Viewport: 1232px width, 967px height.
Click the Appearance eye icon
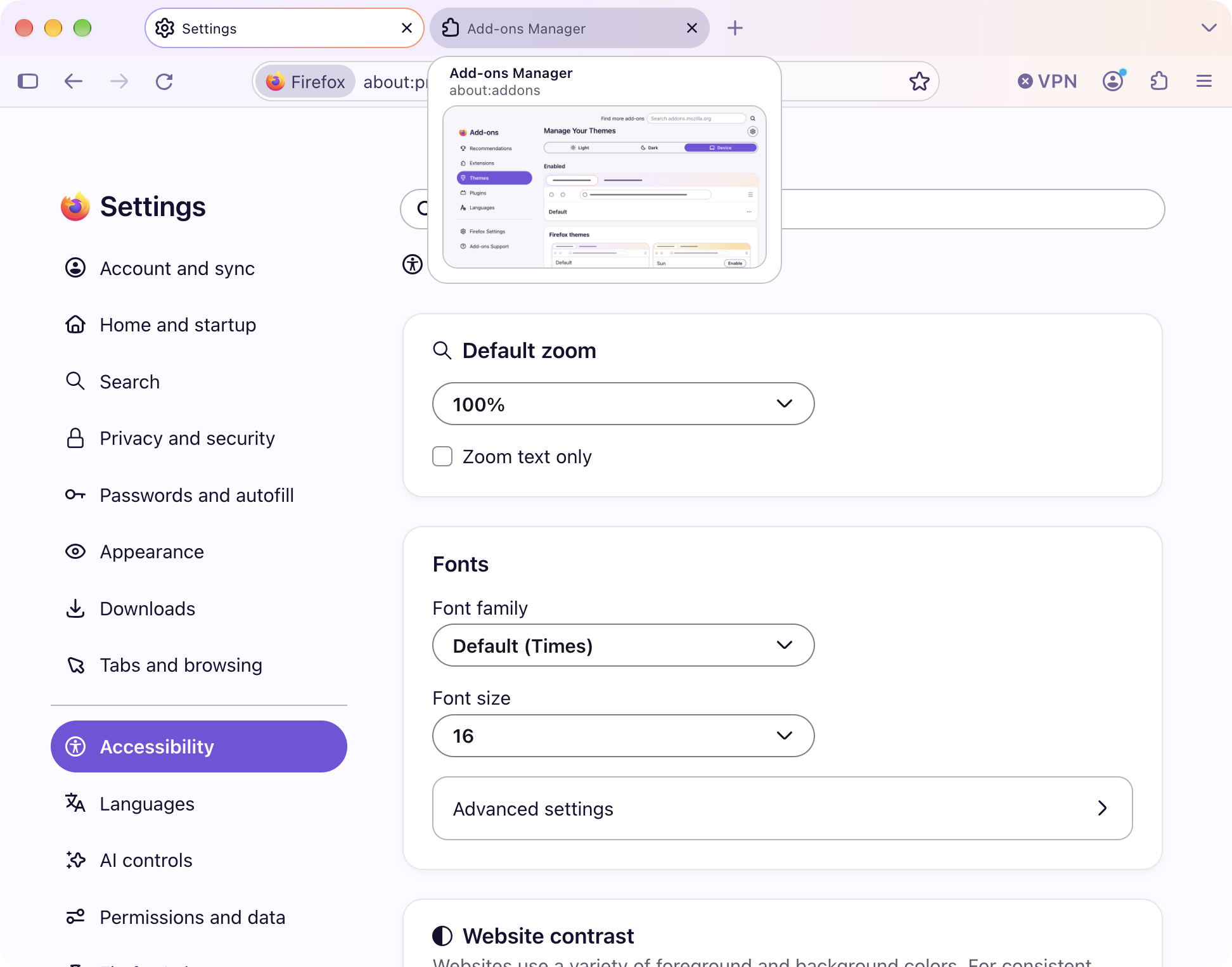click(75, 551)
